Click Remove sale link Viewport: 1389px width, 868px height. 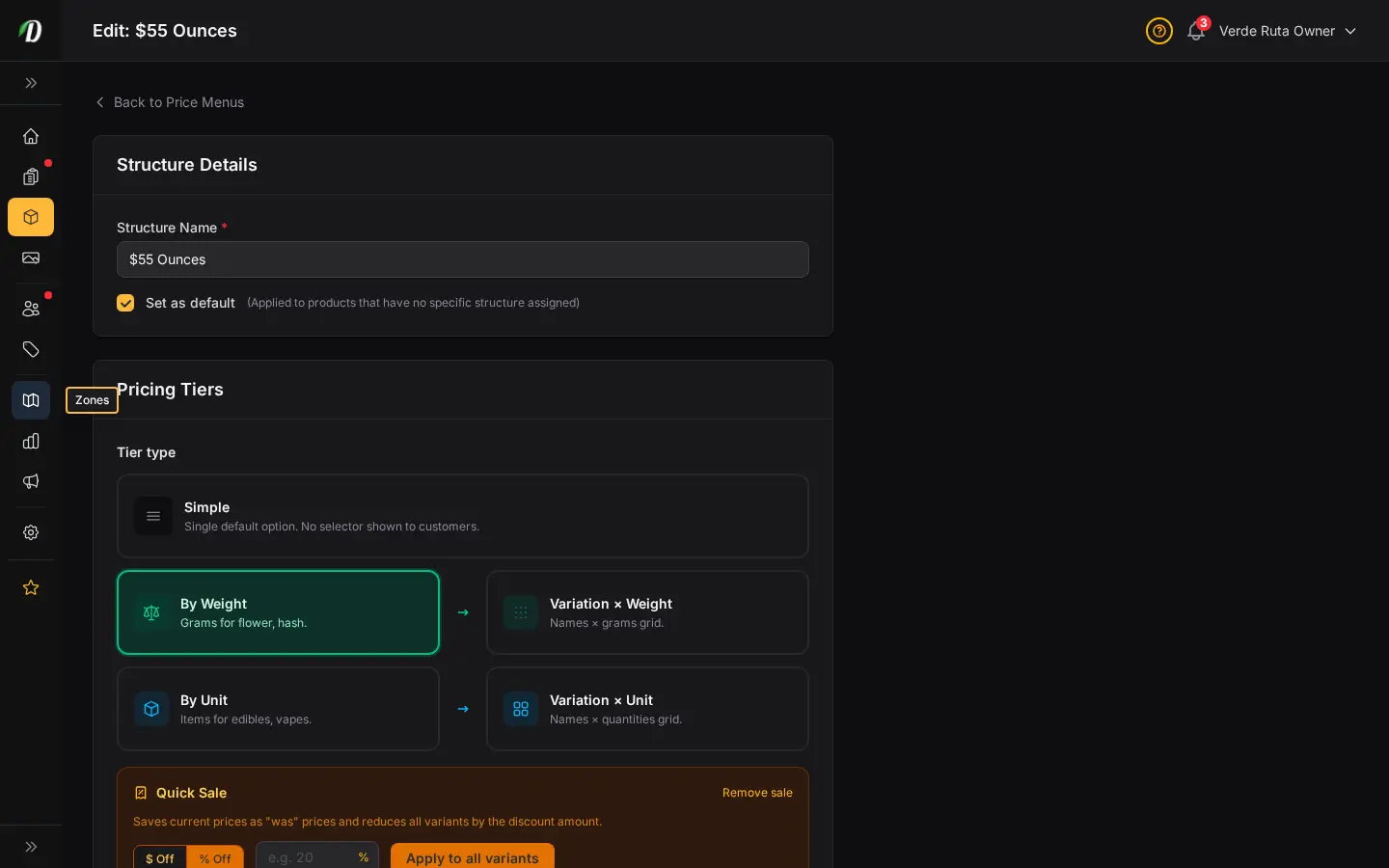757,793
